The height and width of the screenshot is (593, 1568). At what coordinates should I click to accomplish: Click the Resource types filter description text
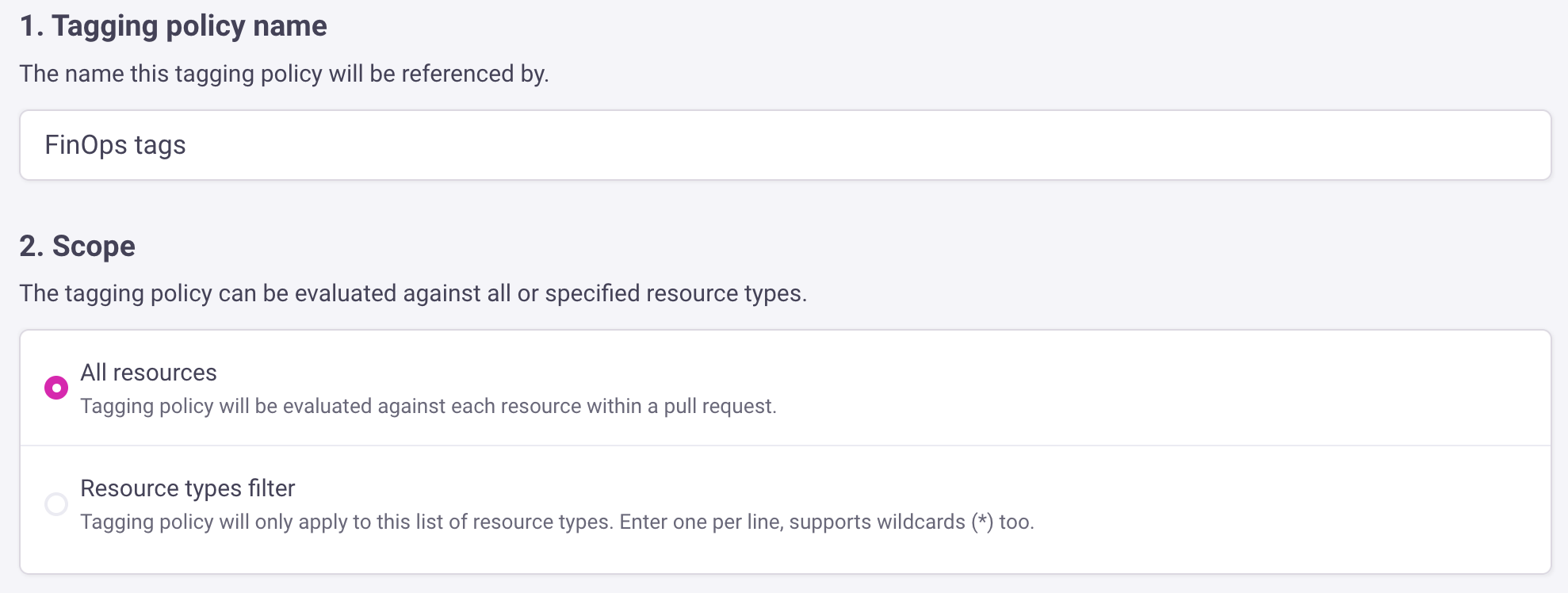click(559, 522)
